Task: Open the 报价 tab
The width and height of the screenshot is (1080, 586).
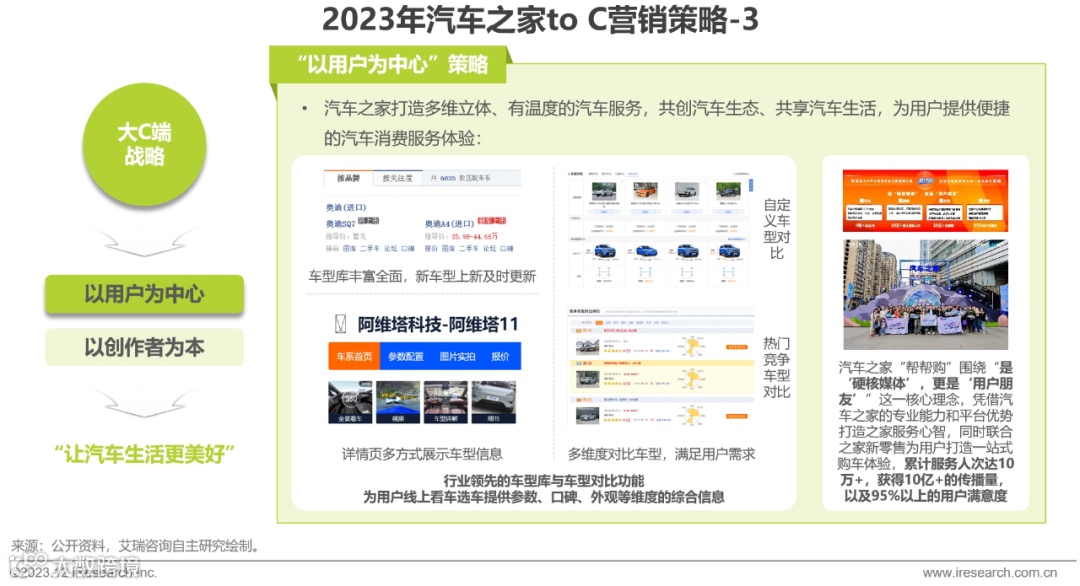Action: (x=500, y=356)
